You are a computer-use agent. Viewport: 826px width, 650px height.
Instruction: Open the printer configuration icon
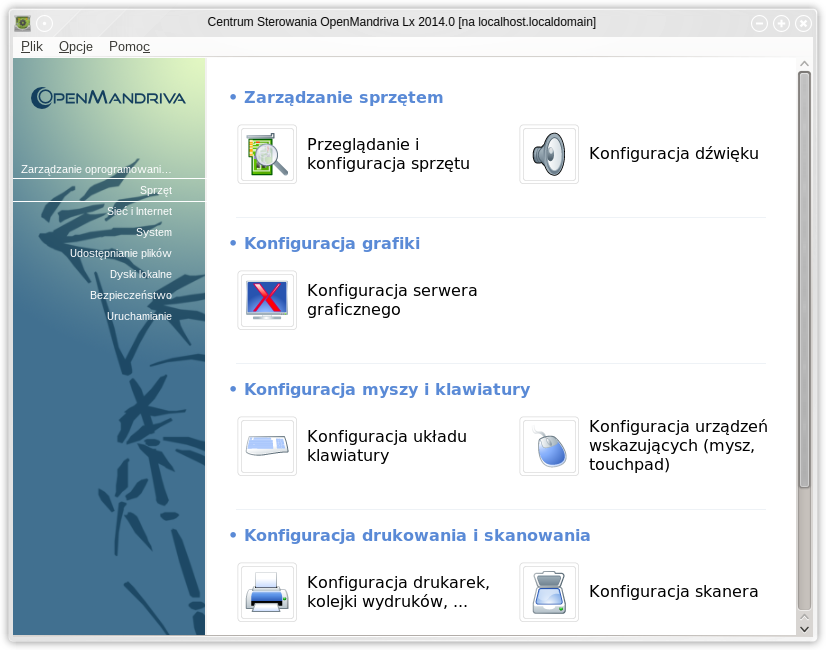pyautogui.click(x=267, y=592)
